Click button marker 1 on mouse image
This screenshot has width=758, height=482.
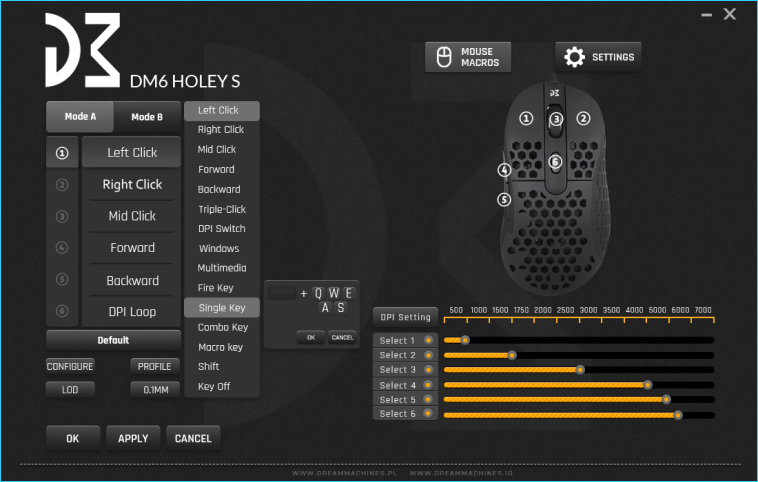tap(526, 118)
